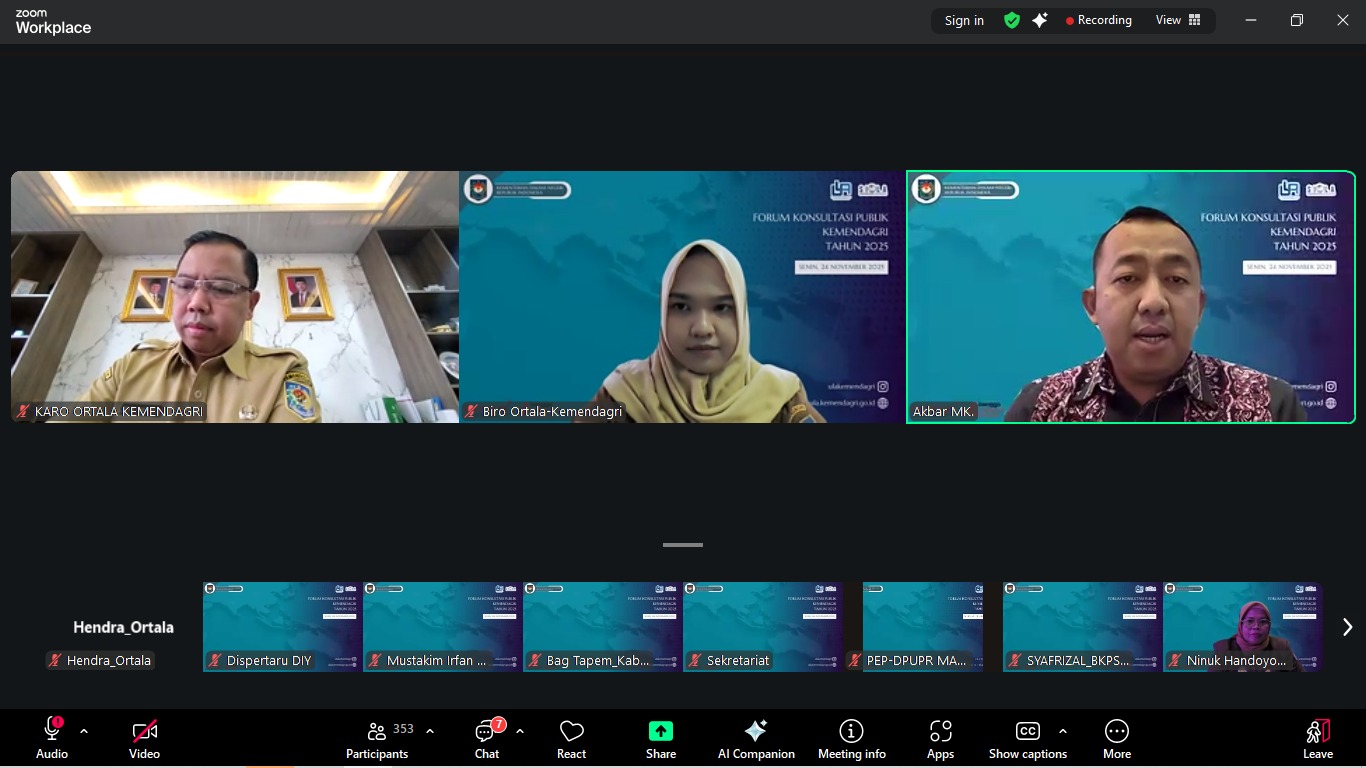1366x768 pixels.
Task: Expand audio options caret beside Audio
Action: pos(84,731)
